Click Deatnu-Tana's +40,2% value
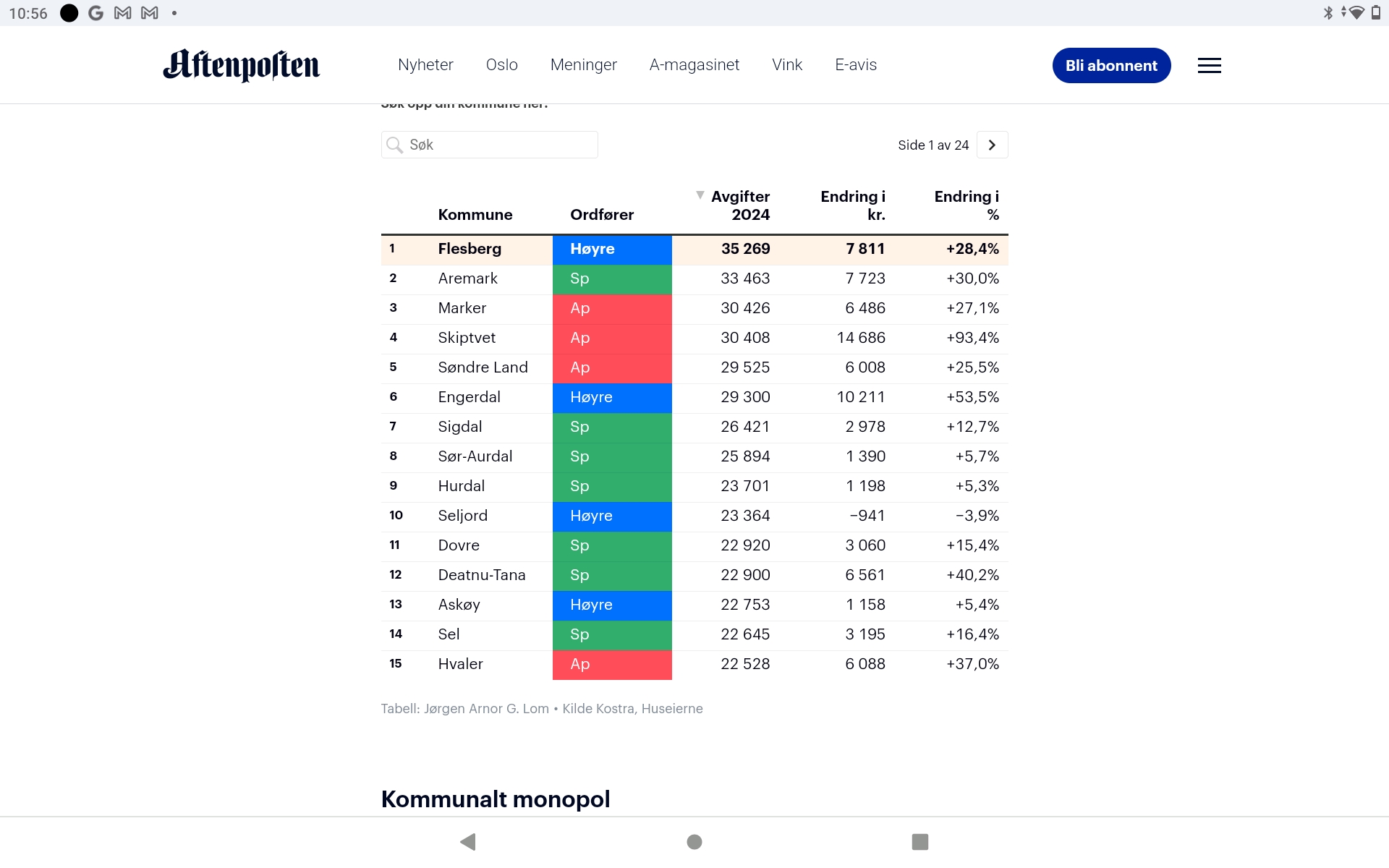Screen dimensions: 1389x868 972,575
